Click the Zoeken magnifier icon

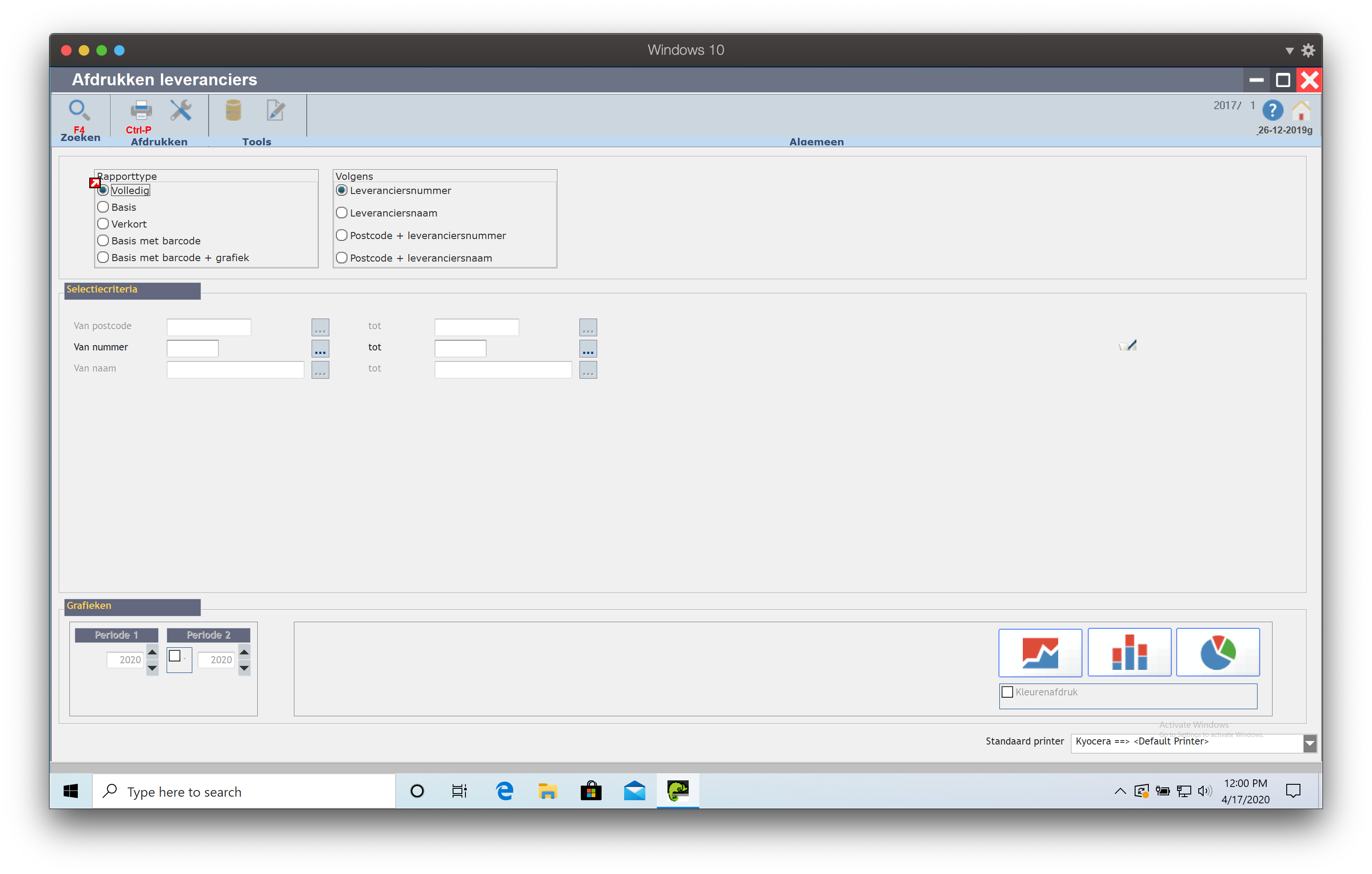(x=79, y=110)
